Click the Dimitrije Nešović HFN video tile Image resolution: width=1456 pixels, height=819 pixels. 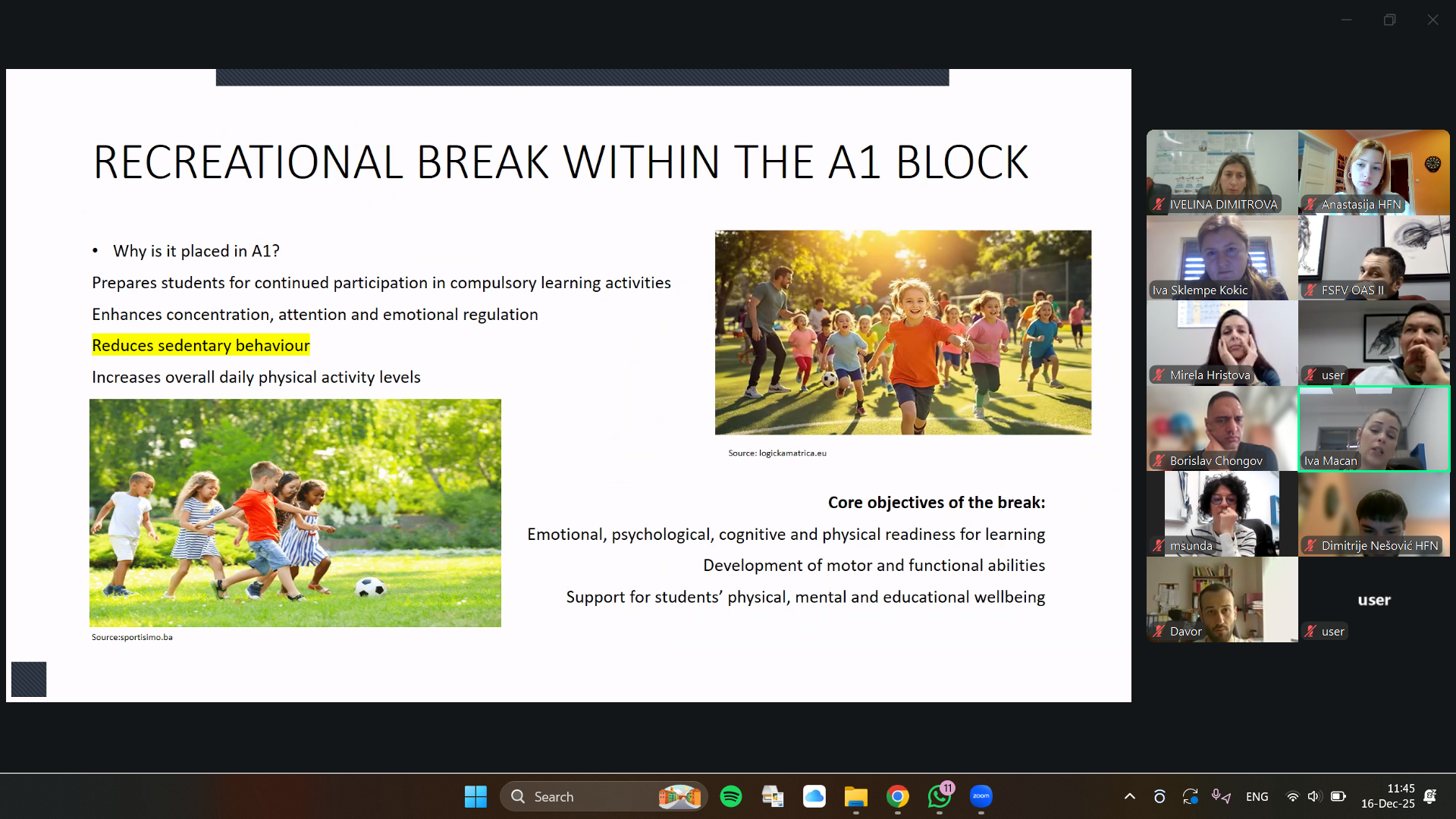(1373, 513)
